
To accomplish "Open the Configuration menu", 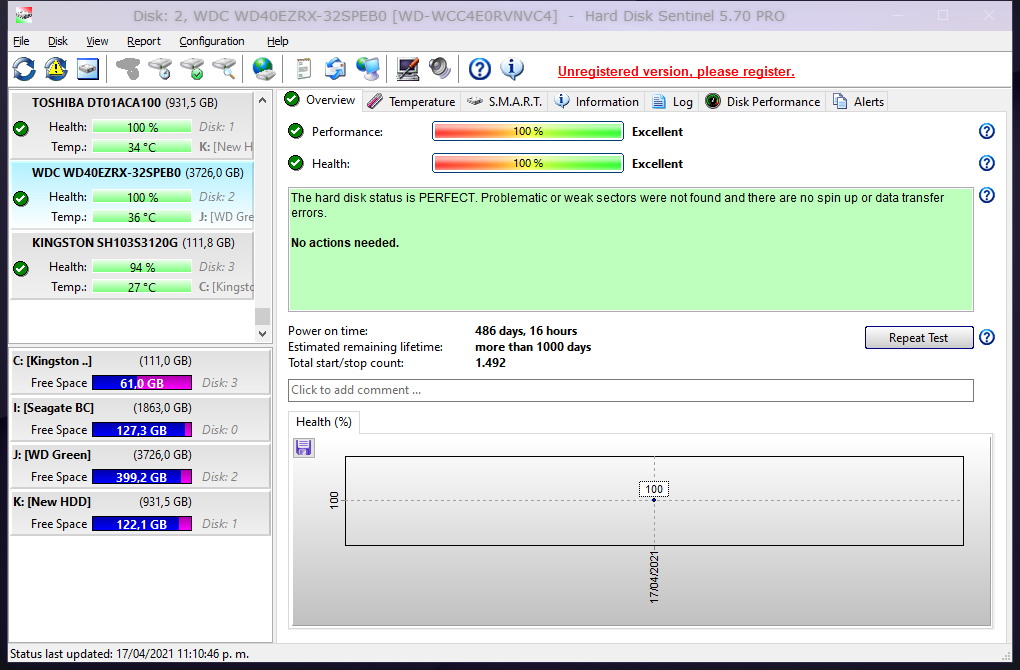I will pyautogui.click(x=211, y=41).
